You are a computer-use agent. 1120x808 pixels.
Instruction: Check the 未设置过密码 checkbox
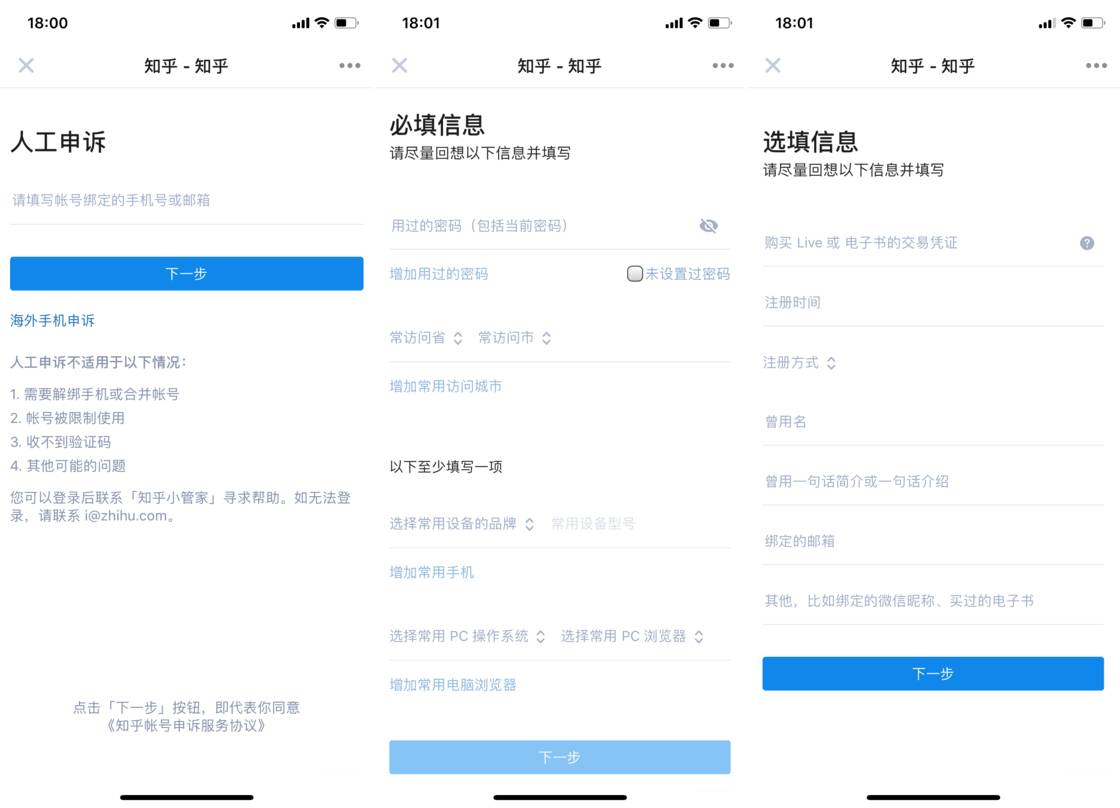coord(634,274)
